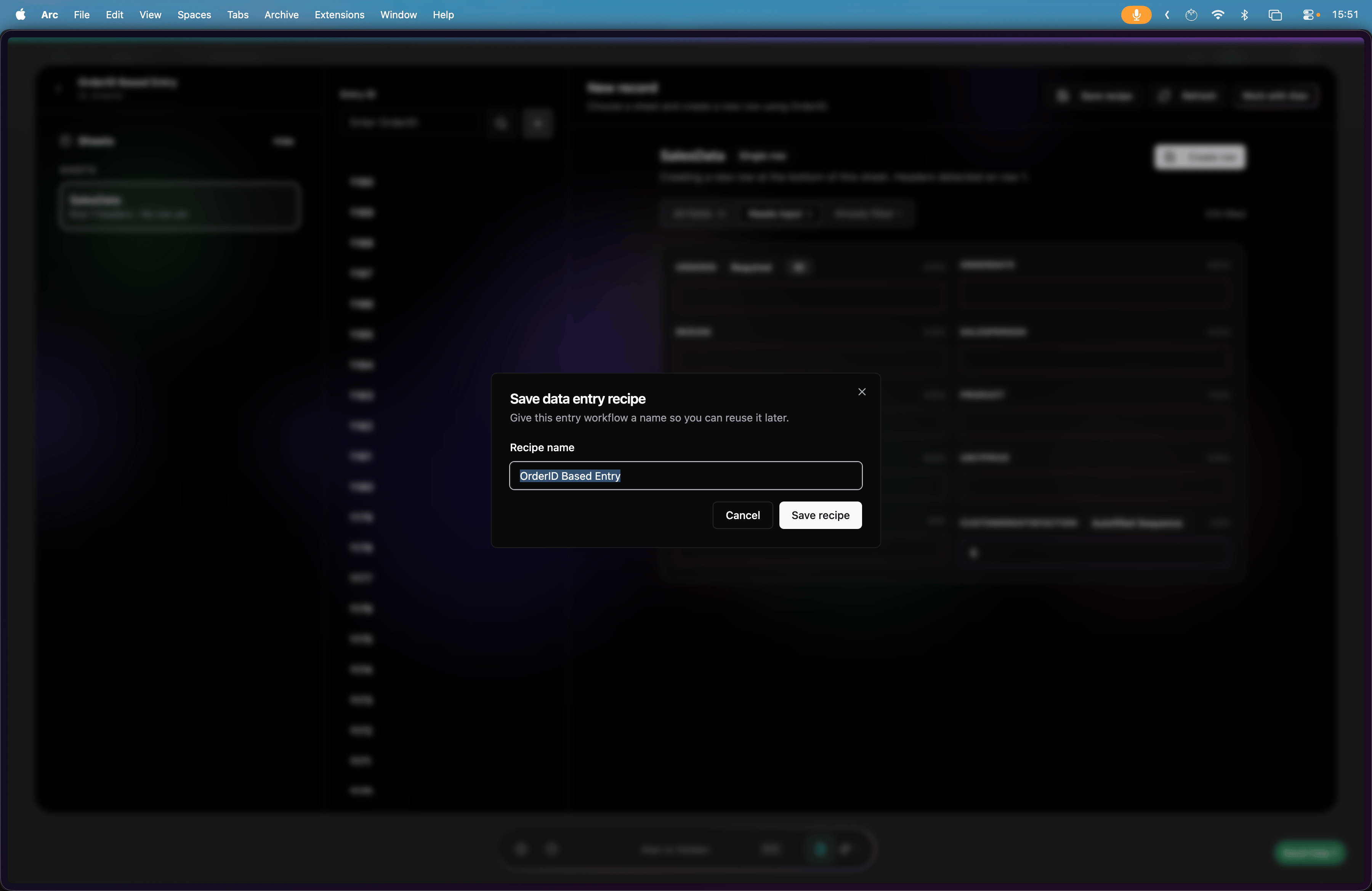Open the File menu

click(x=81, y=14)
